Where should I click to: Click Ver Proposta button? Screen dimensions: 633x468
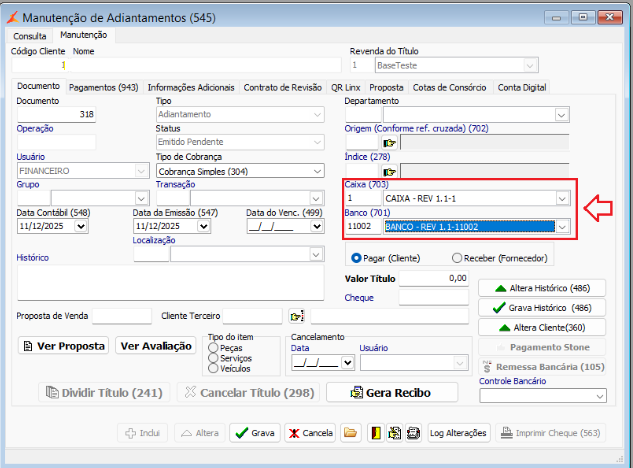pyautogui.click(x=64, y=346)
